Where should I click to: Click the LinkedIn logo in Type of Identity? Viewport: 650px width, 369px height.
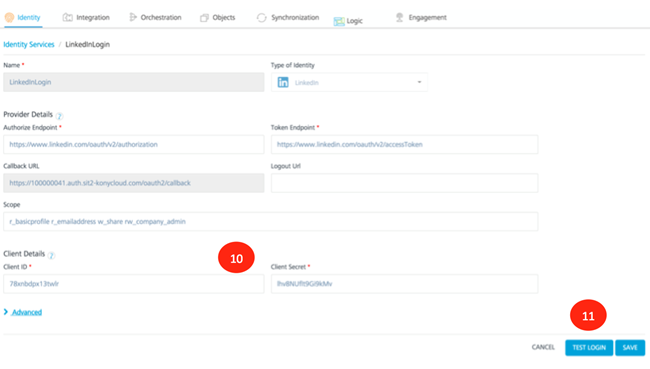point(283,83)
